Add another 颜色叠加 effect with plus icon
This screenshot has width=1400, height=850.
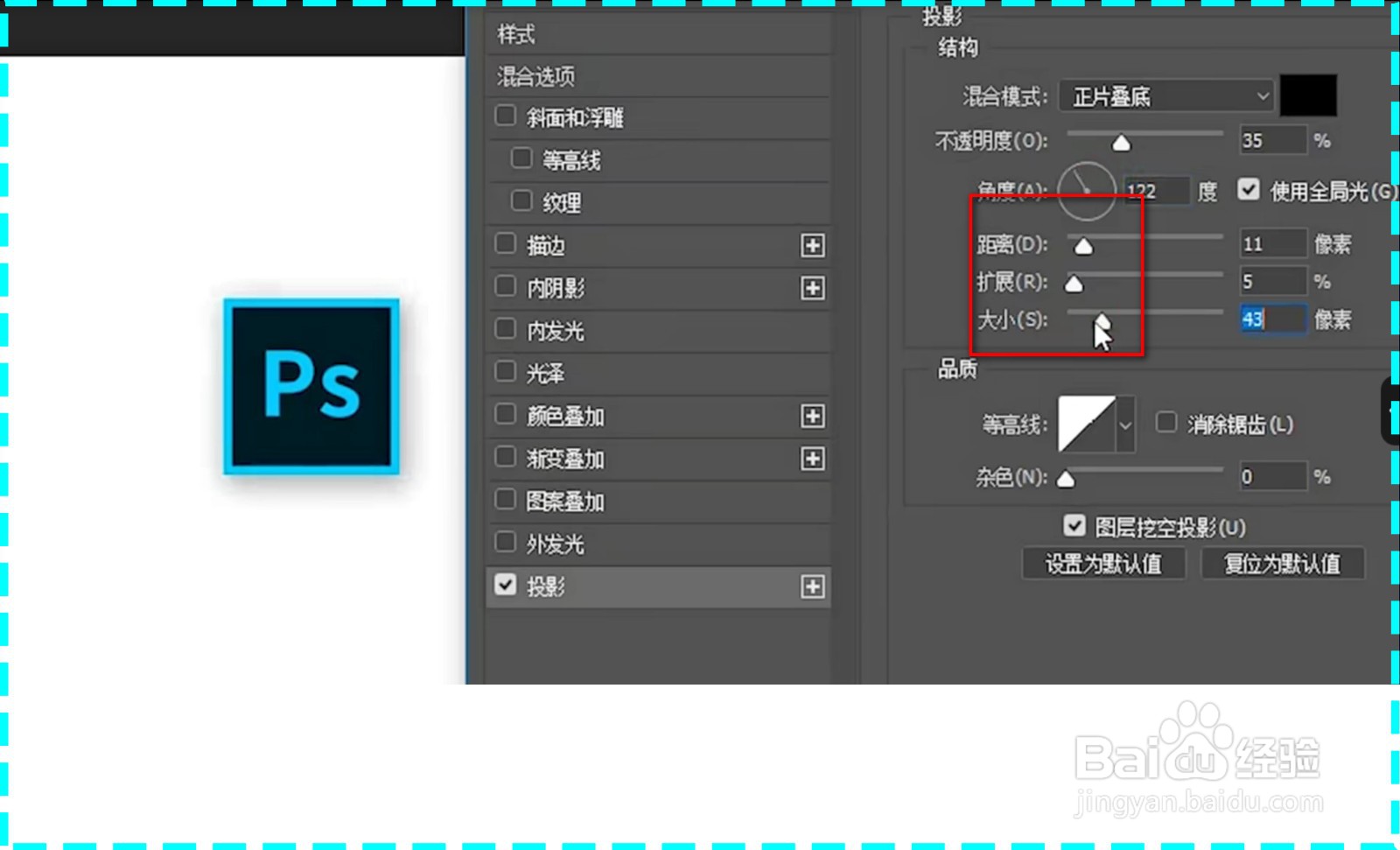click(x=813, y=417)
